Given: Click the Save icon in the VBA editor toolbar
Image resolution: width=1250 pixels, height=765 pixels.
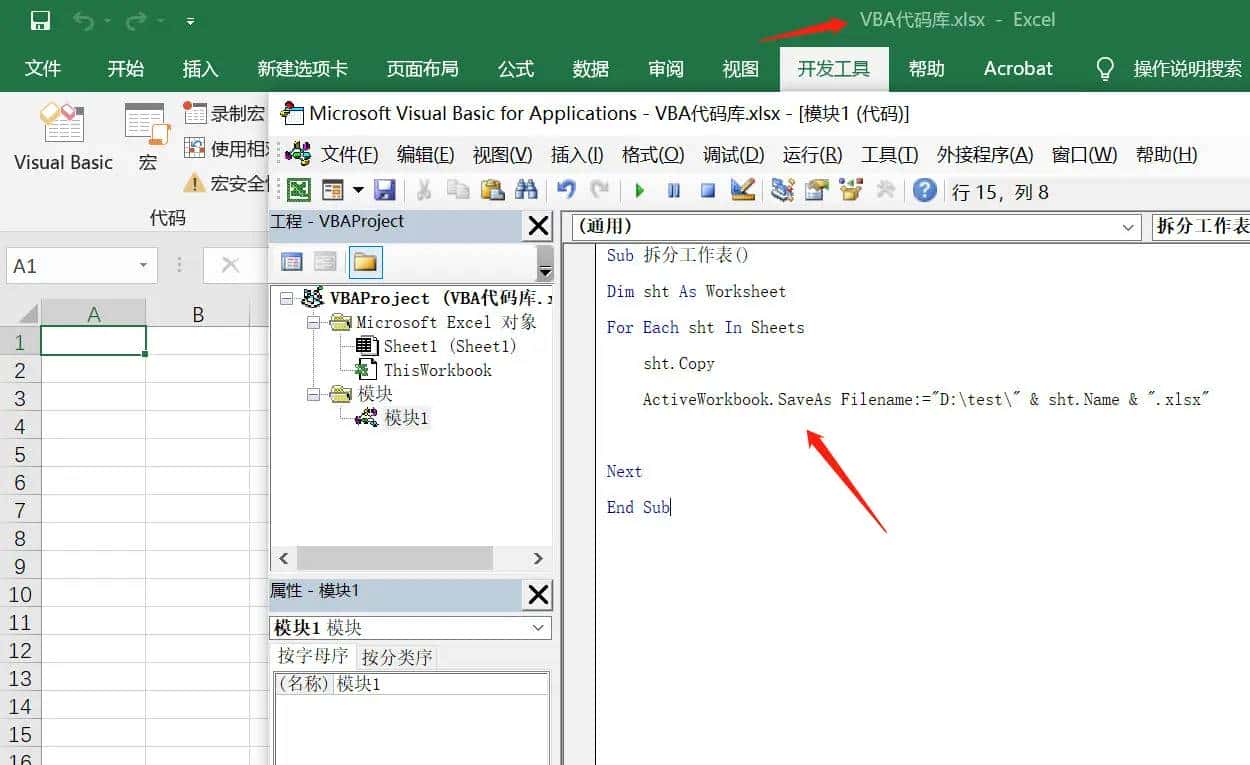Looking at the screenshot, I should 385,191.
